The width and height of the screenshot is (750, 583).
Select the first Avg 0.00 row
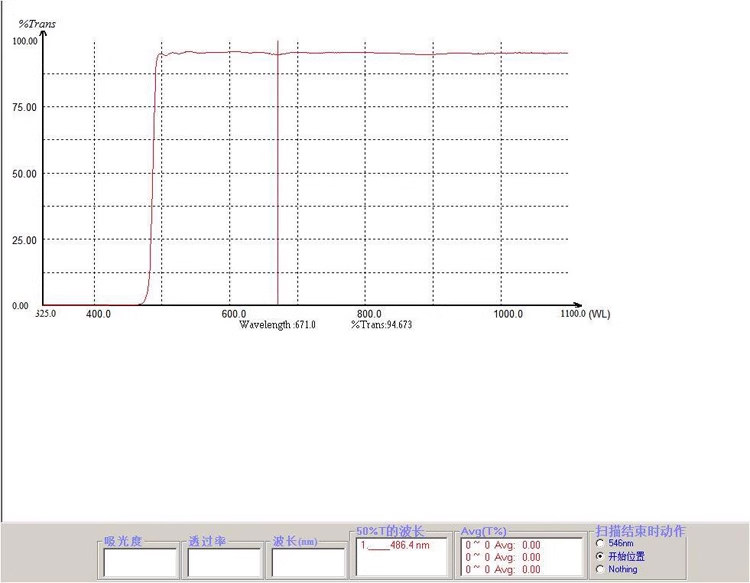(503, 545)
